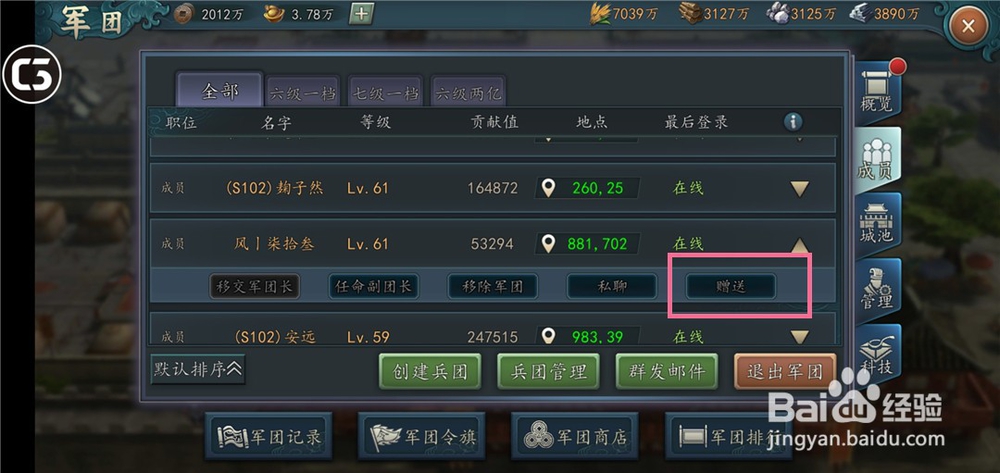Open the 默认排序 sort dropdown
The width and height of the screenshot is (1000, 473).
point(198,368)
